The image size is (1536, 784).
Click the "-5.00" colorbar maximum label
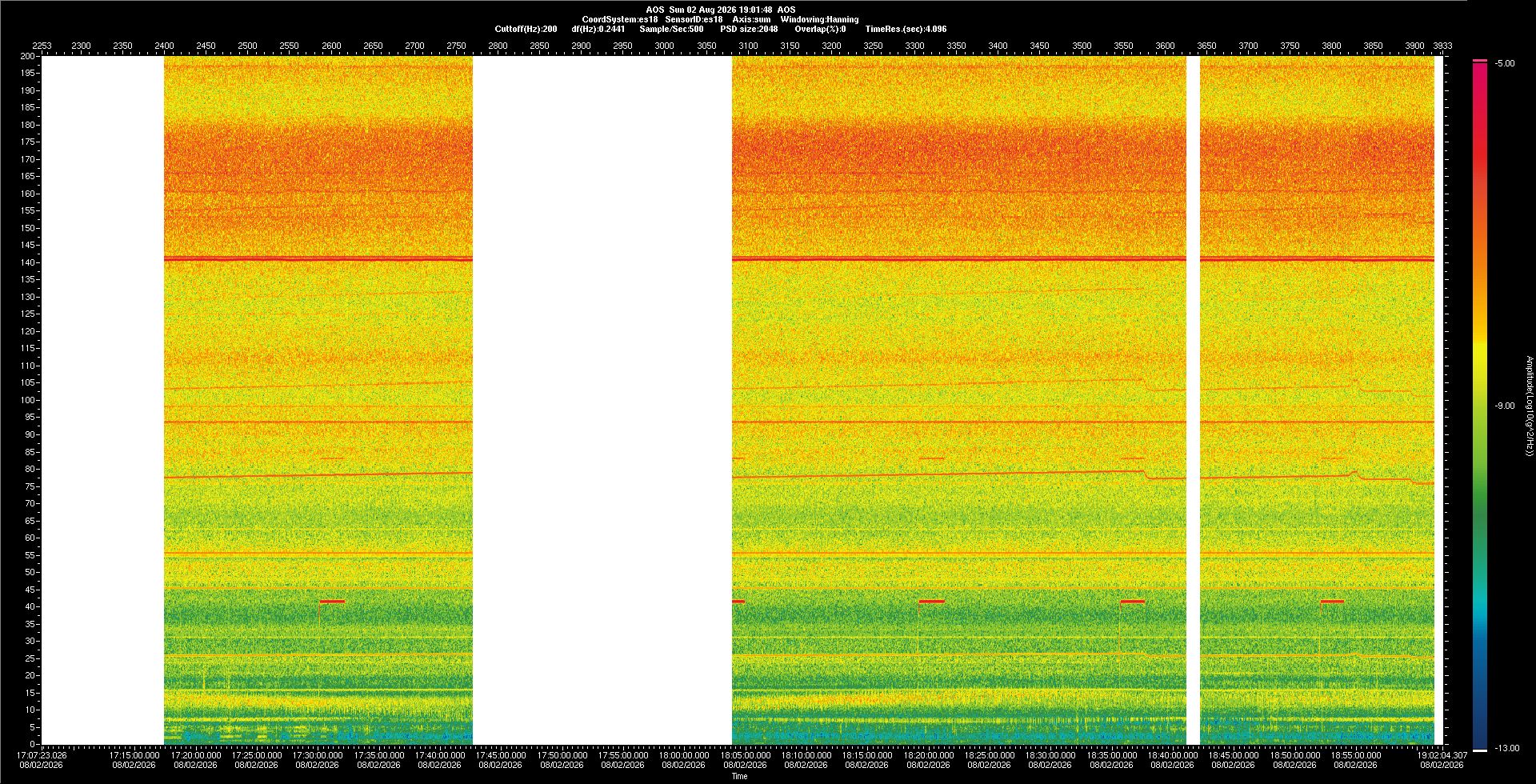coord(1505,63)
